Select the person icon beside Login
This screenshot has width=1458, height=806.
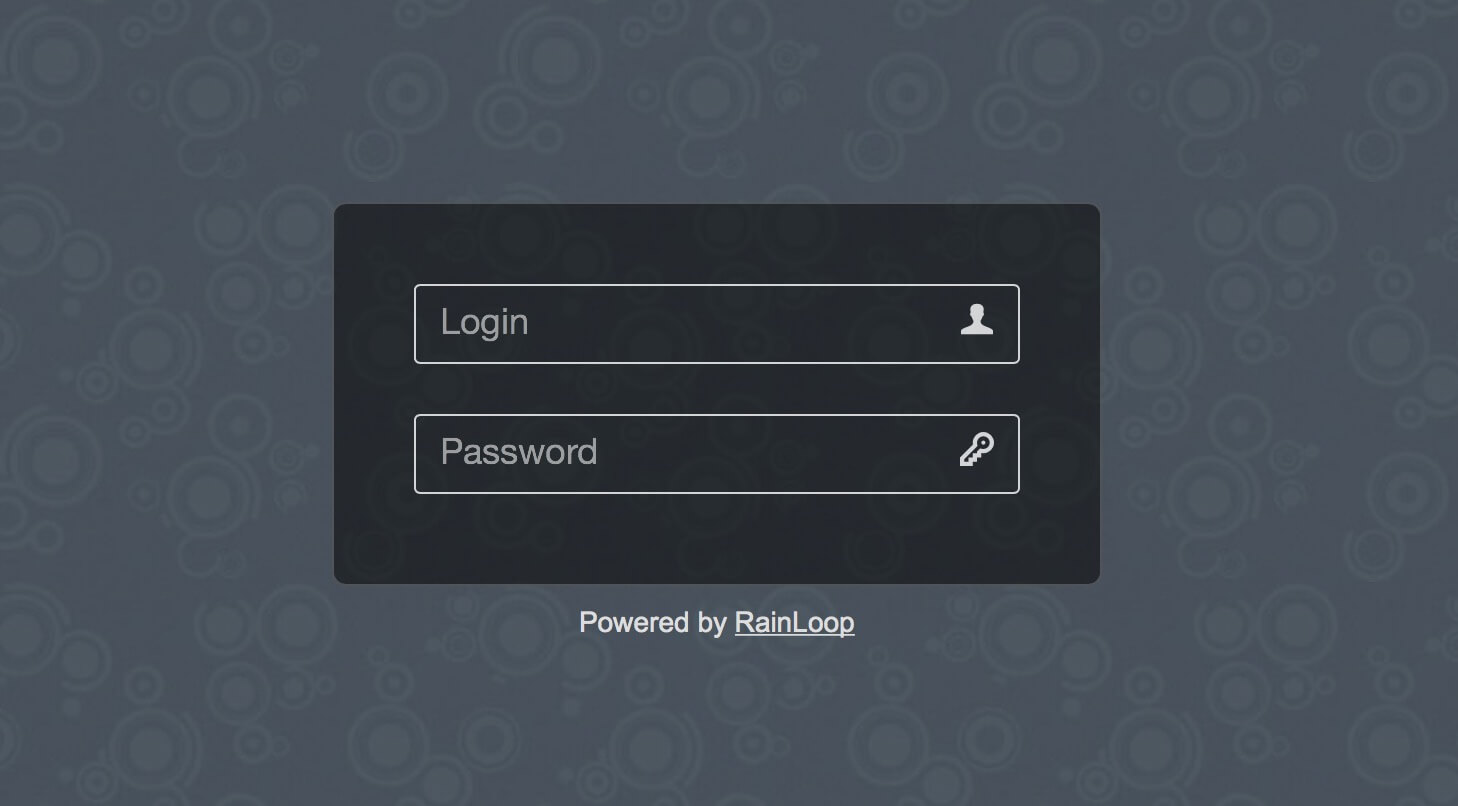977,320
